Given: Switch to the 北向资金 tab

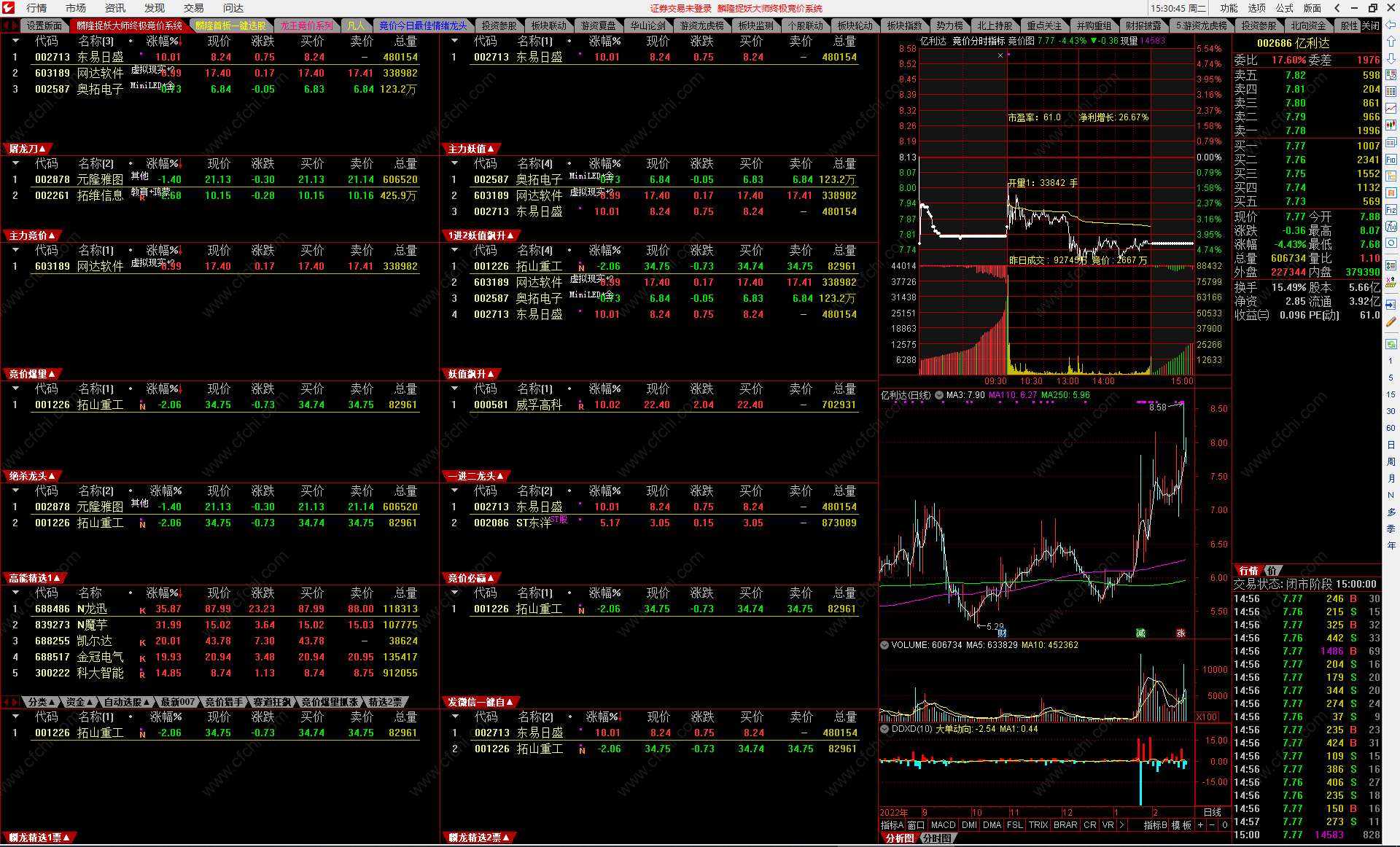Looking at the screenshot, I should pyautogui.click(x=1308, y=26).
